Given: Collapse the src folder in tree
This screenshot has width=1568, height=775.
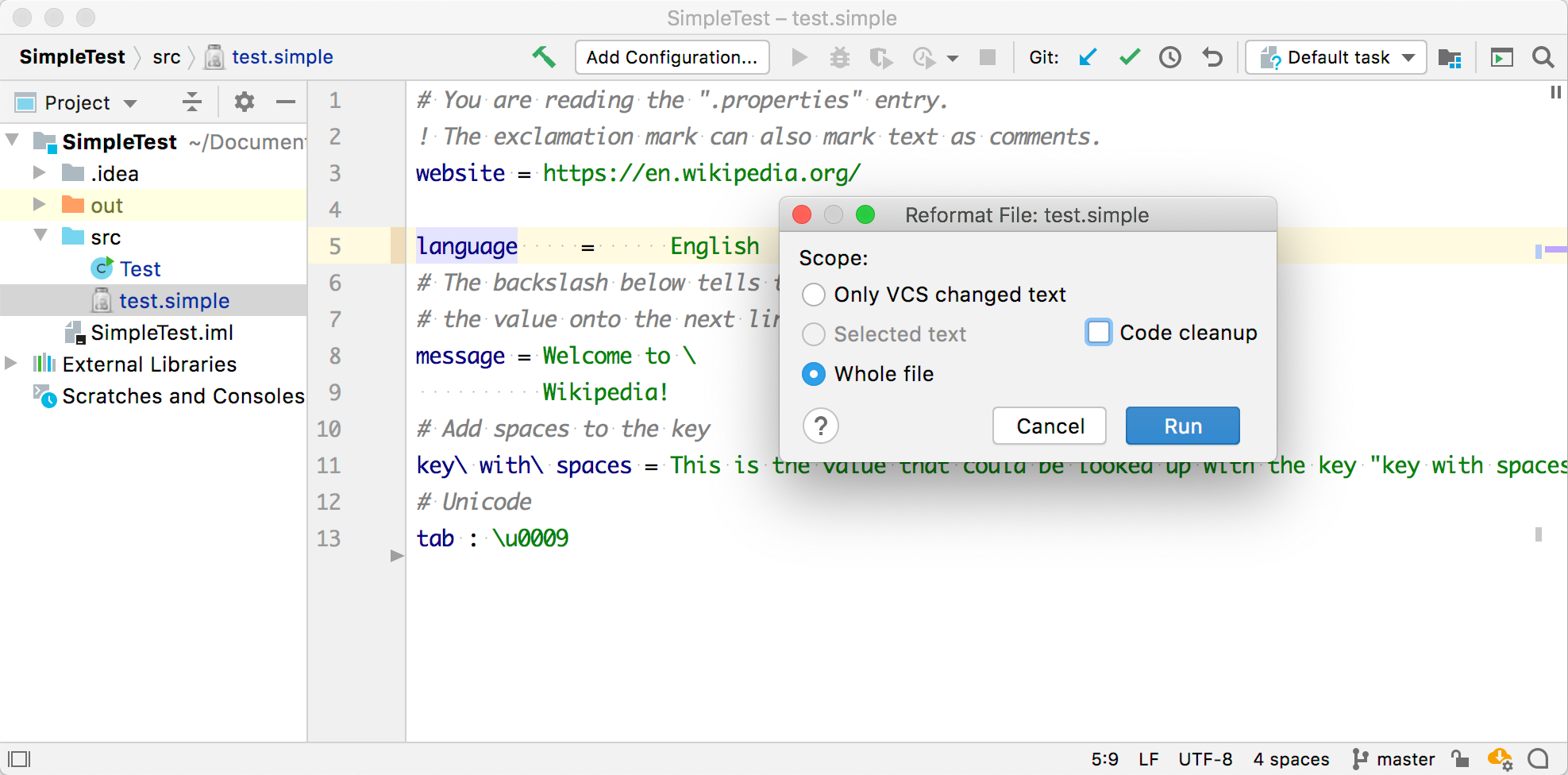Looking at the screenshot, I should click(40, 236).
